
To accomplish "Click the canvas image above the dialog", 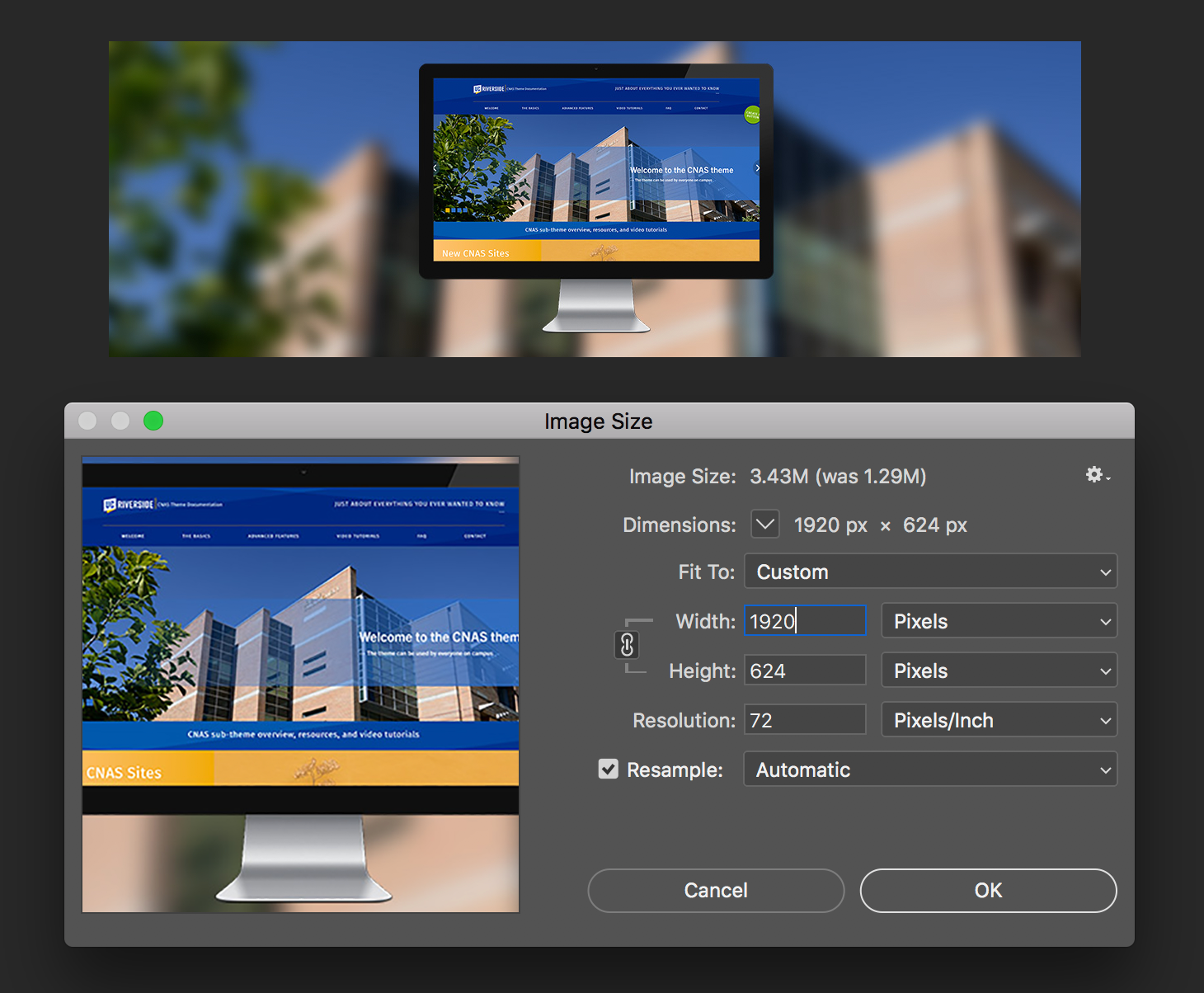I will (594, 199).
